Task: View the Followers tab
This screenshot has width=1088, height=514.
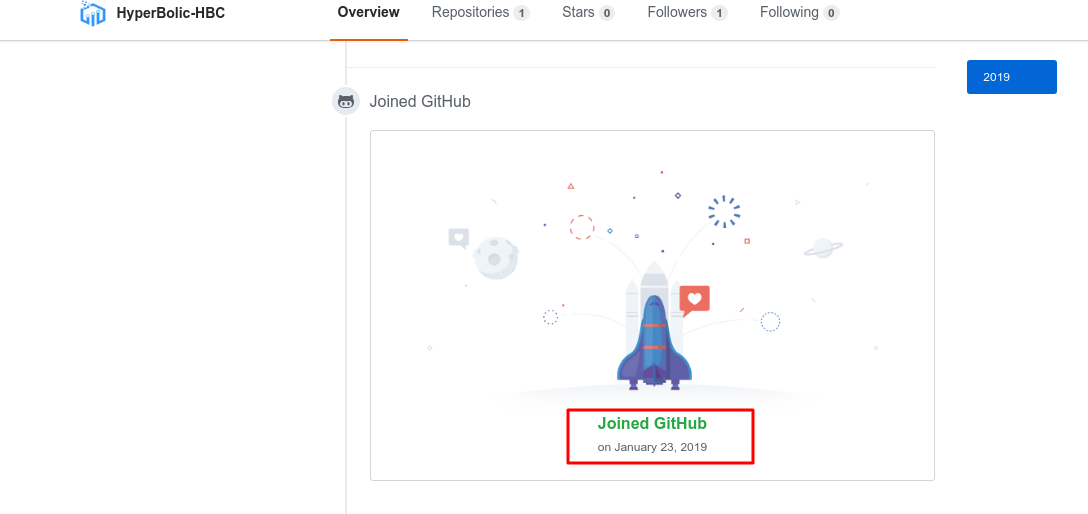Action: point(687,12)
